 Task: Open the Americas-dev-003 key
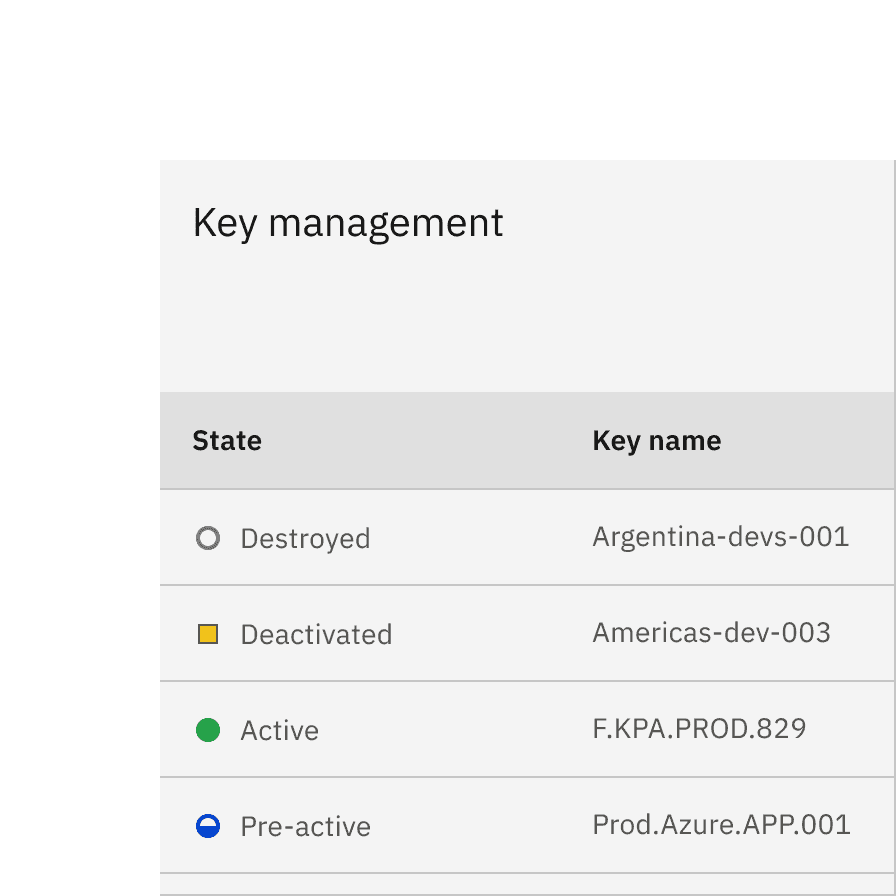711,633
